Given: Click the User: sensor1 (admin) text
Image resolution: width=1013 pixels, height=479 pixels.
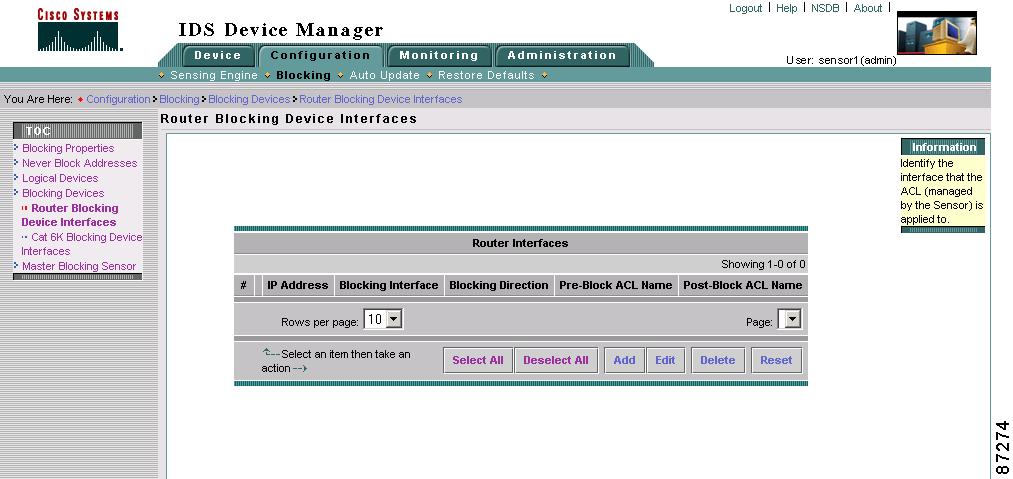Looking at the screenshot, I should (x=841, y=60).
